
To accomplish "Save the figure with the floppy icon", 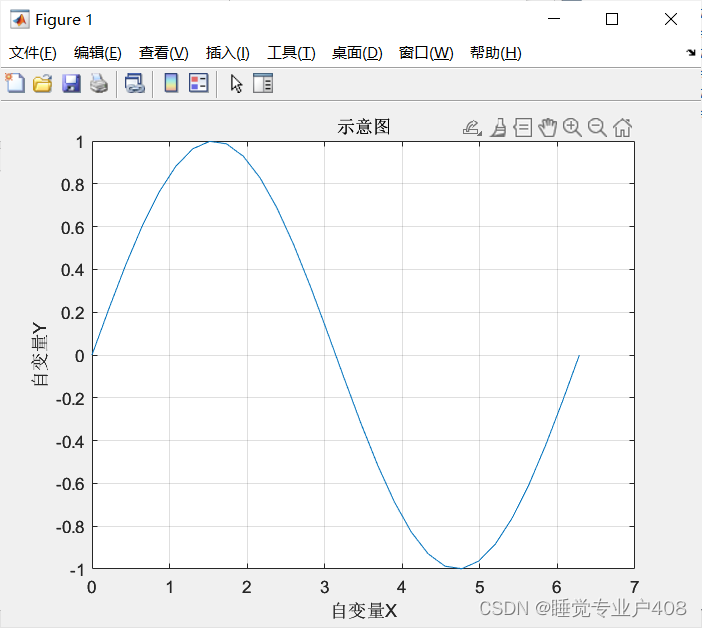I will (x=71, y=84).
